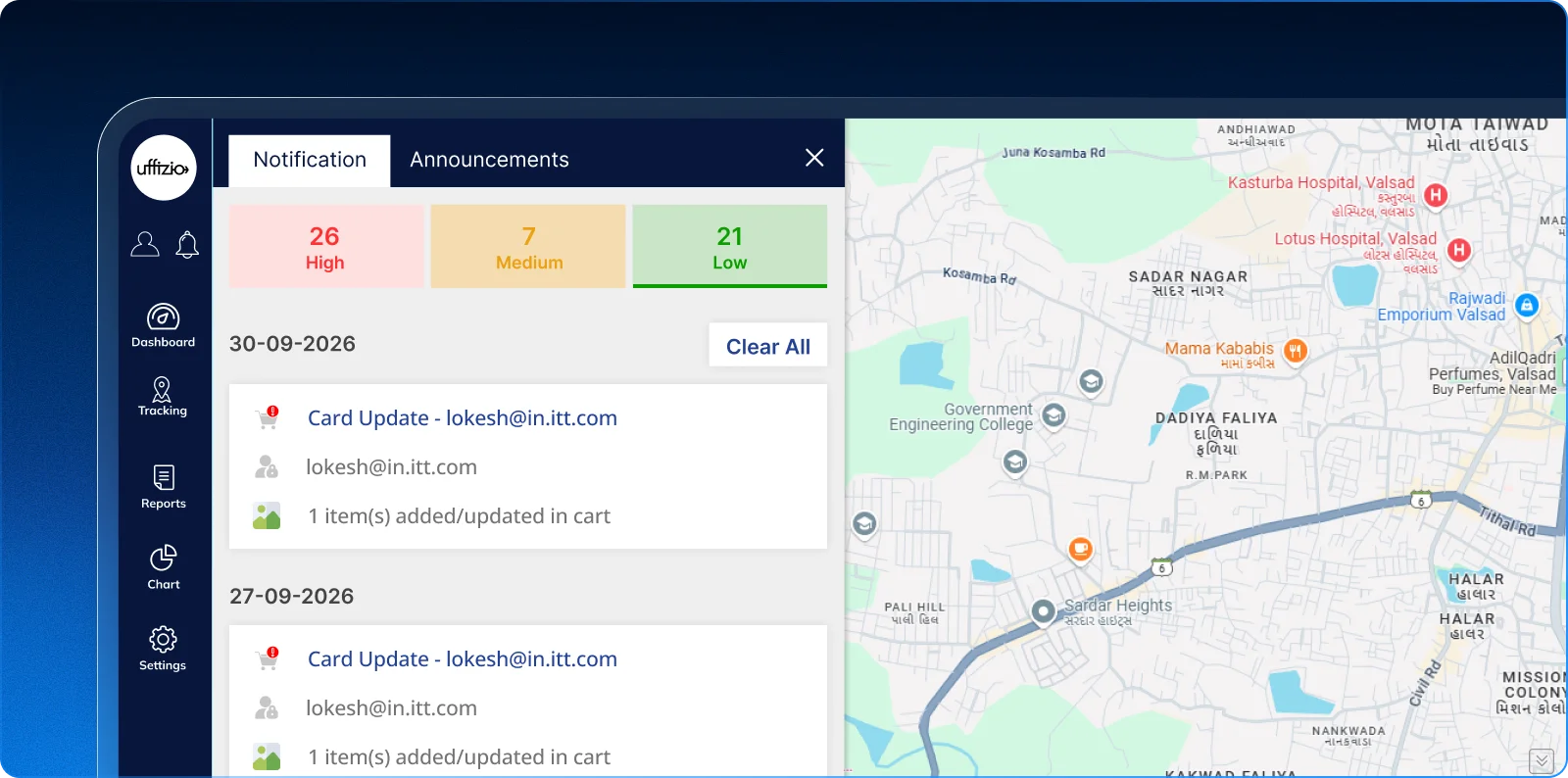Click the cart alert icon under 27-09-2026
This screenshot has height=778, width=1568.
pyautogui.click(x=268, y=658)
